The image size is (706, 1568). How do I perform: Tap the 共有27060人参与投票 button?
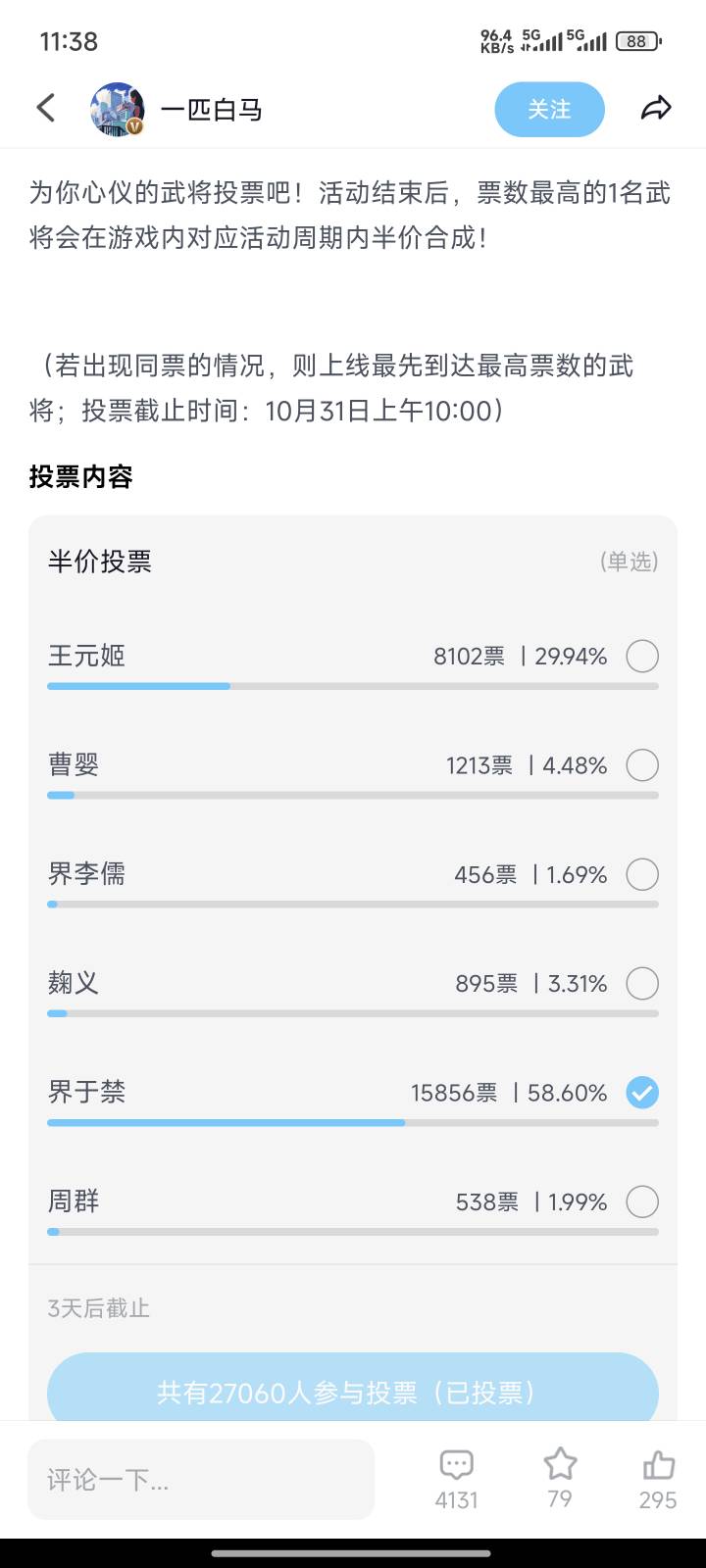pos(353,1392)
